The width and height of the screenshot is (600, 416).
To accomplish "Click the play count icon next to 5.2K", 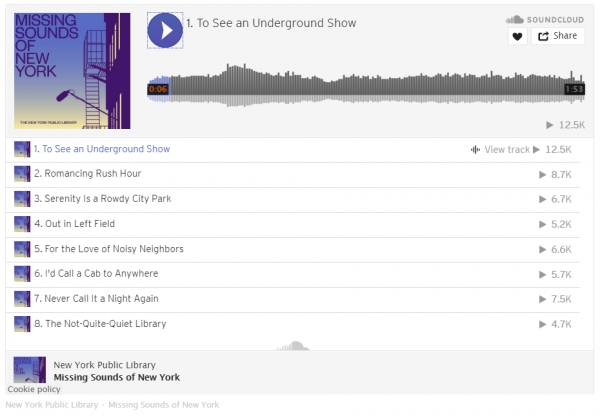I will [x=542, y=225].
